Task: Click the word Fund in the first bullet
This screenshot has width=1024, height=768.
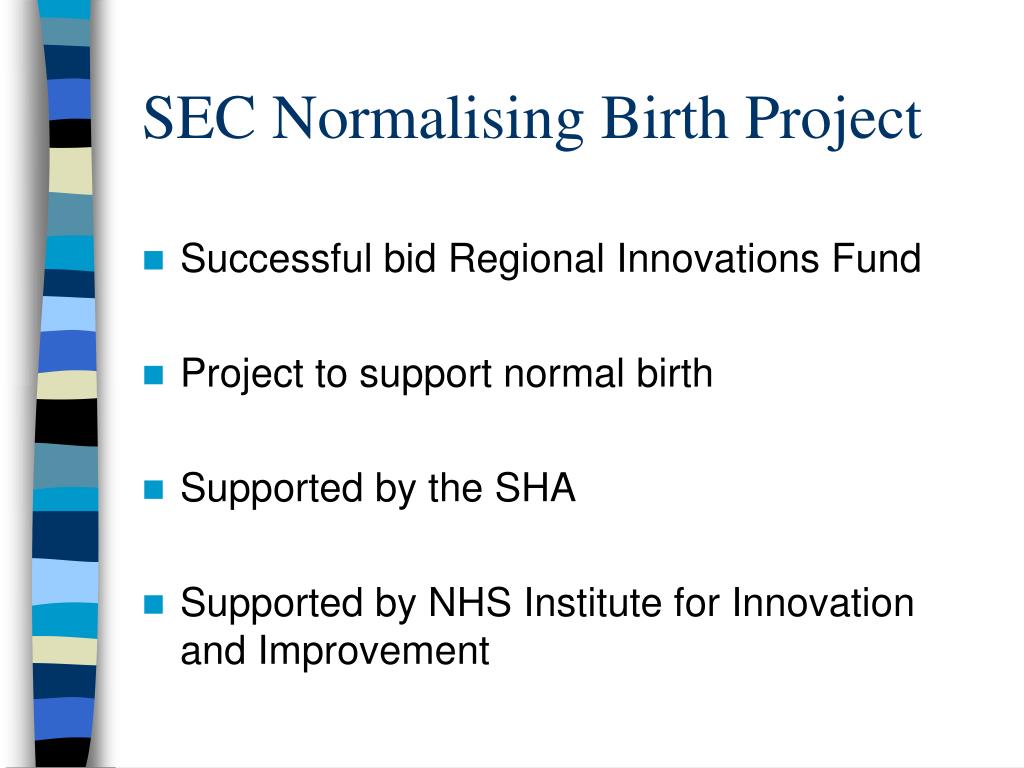Action: [876, 258]
